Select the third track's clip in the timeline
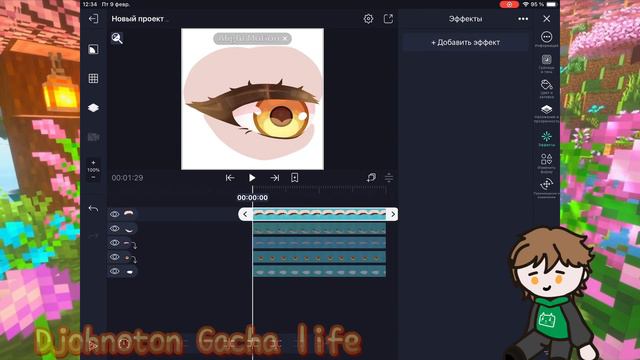Screen dimensions: 640x360 pos(319,243)
